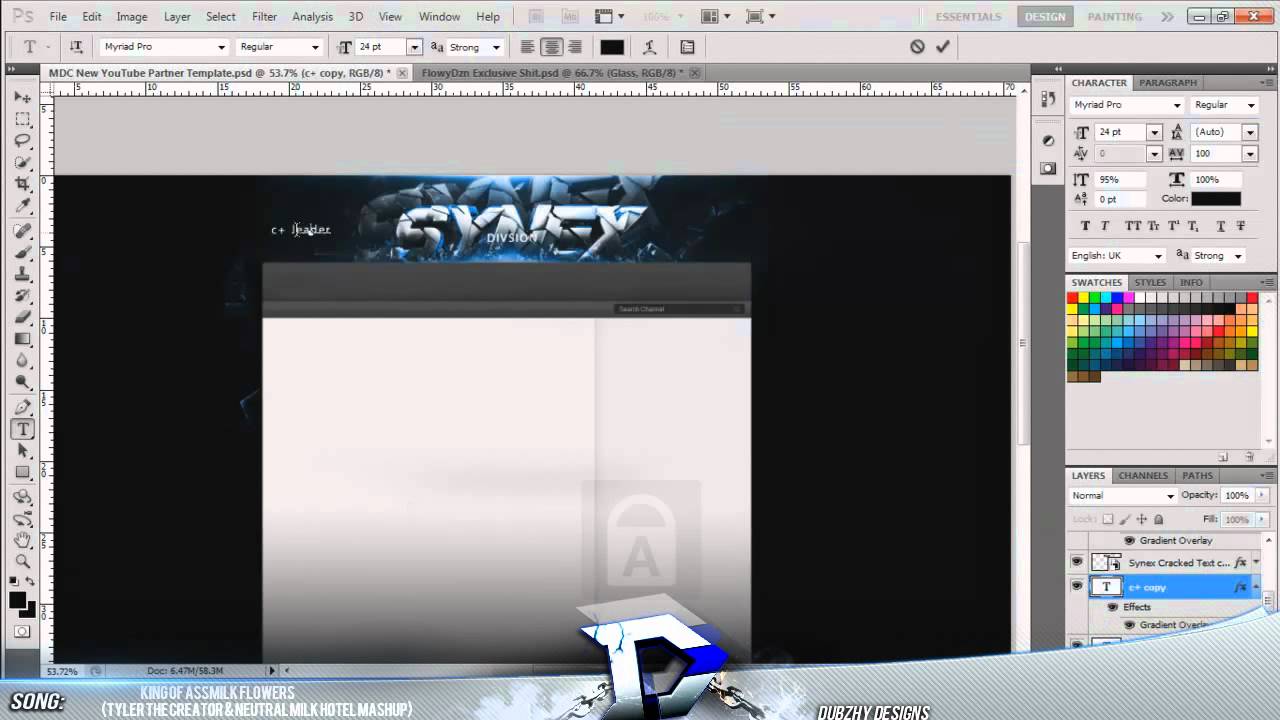Screen dimensions: 1280x720
Task: Toggle Character and Paragraph panels button
Action: click(x=687, y=47)
